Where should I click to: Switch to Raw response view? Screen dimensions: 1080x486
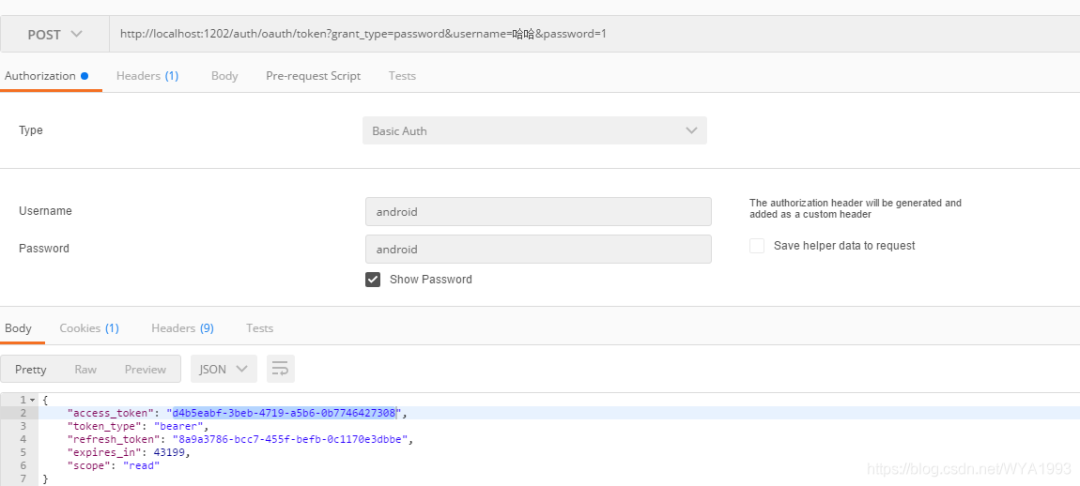tap(86, 369)
